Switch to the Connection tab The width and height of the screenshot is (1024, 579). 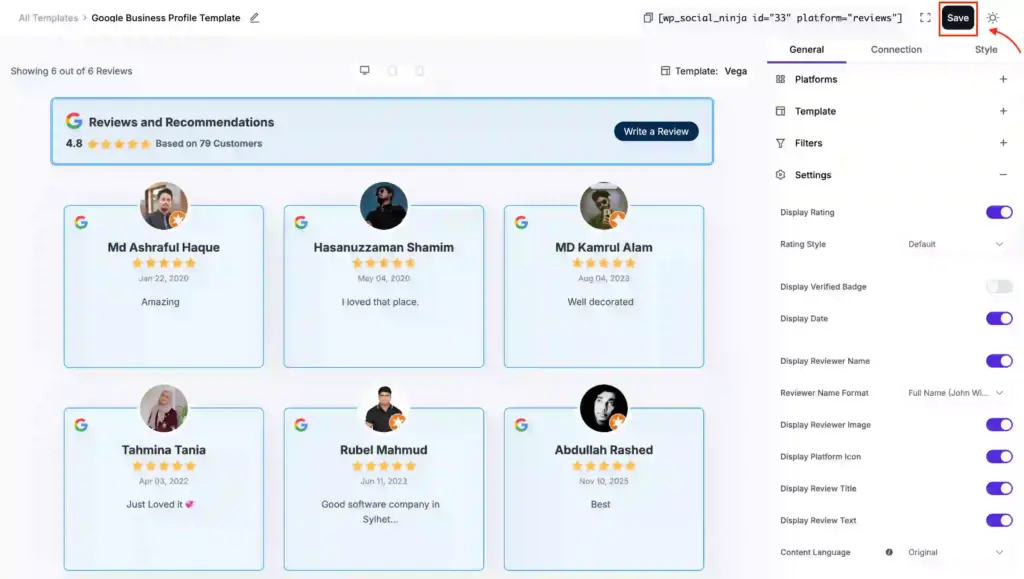click(895, 49)
